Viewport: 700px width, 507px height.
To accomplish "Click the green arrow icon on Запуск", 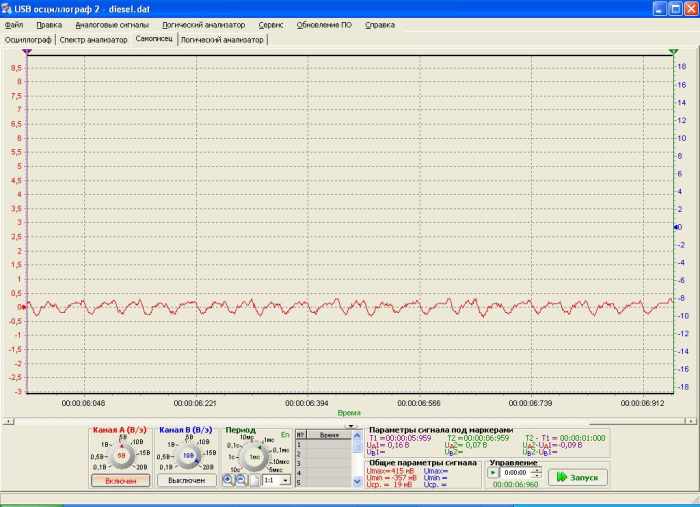I will pyautogui.click(x=562, y=477).
